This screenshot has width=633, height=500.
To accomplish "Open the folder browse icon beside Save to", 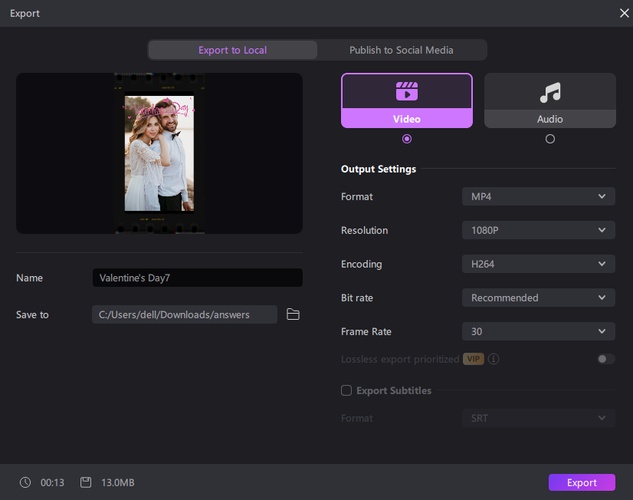I will (293, 314).
